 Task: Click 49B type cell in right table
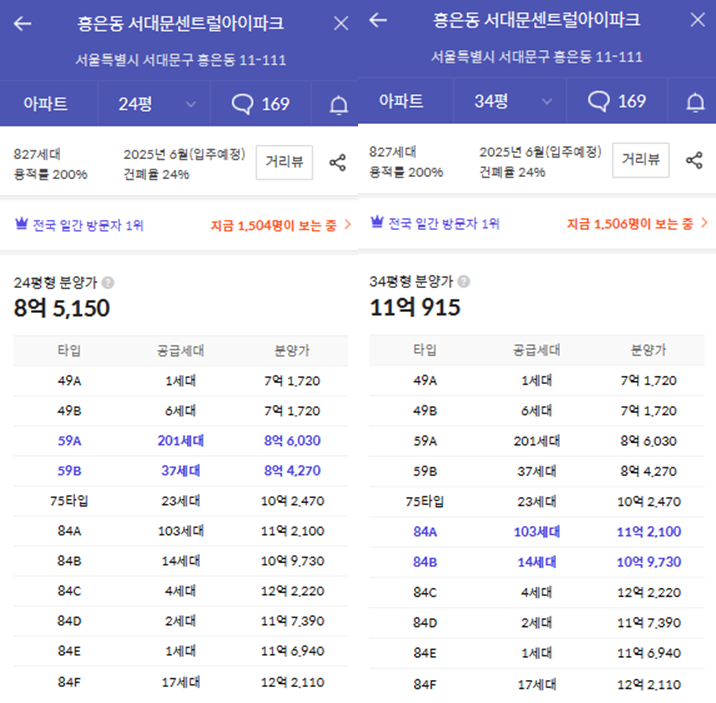(x=425, y=411)
